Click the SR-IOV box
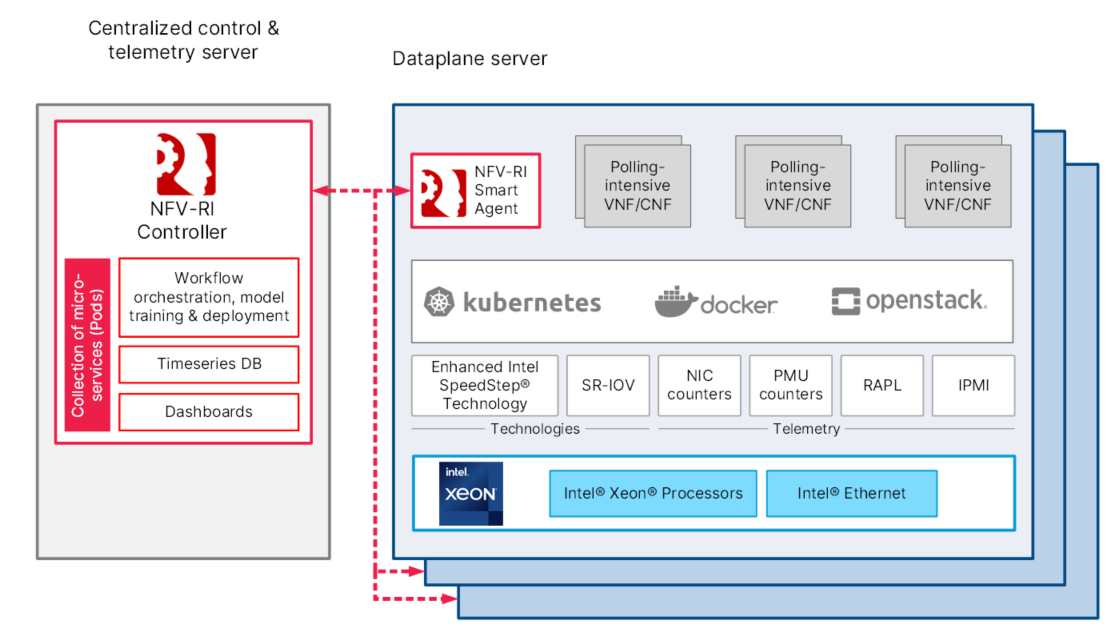This screenshot has height=637, width=1107. (x=608, y=386)
